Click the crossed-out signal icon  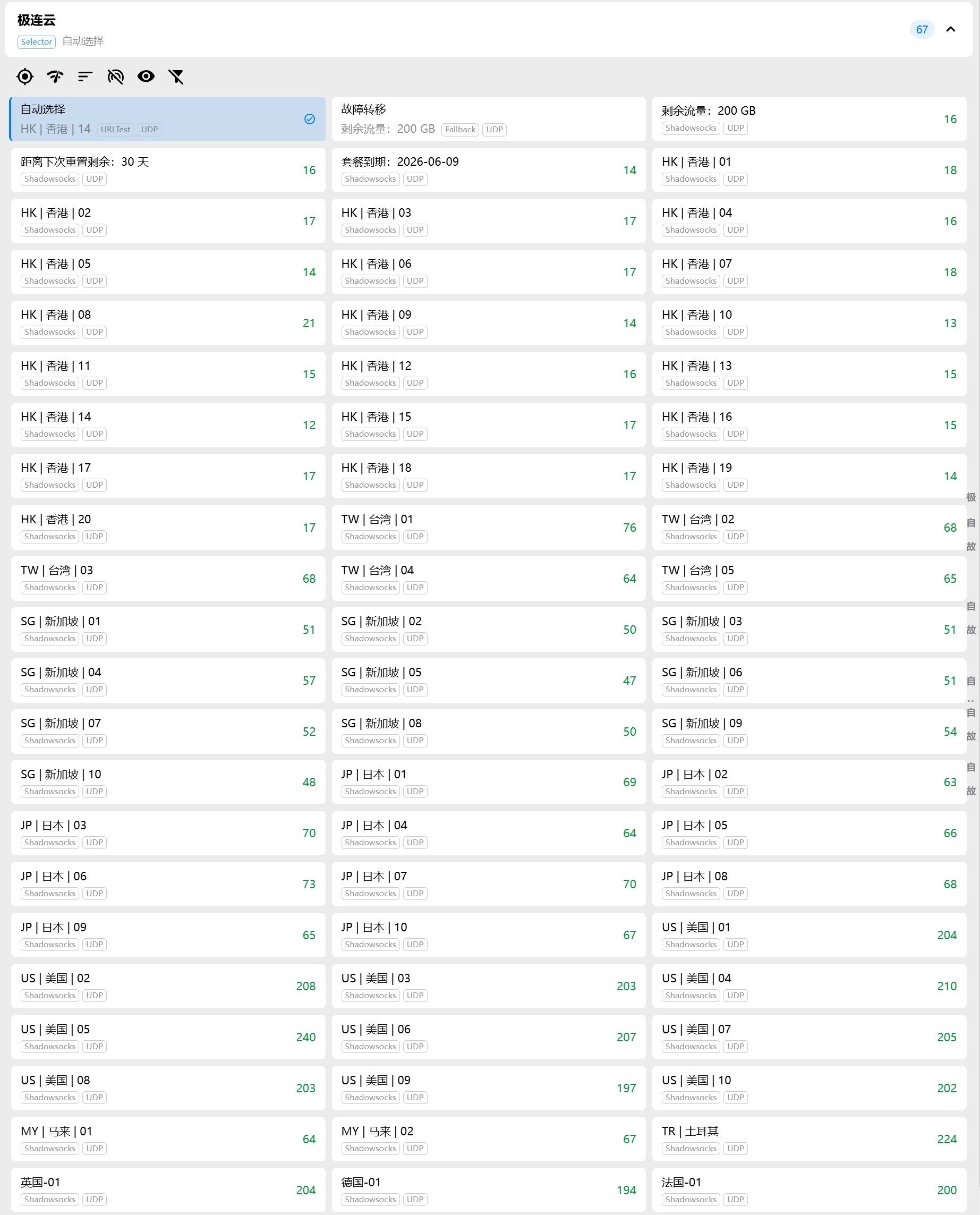(x=115, y=76)
